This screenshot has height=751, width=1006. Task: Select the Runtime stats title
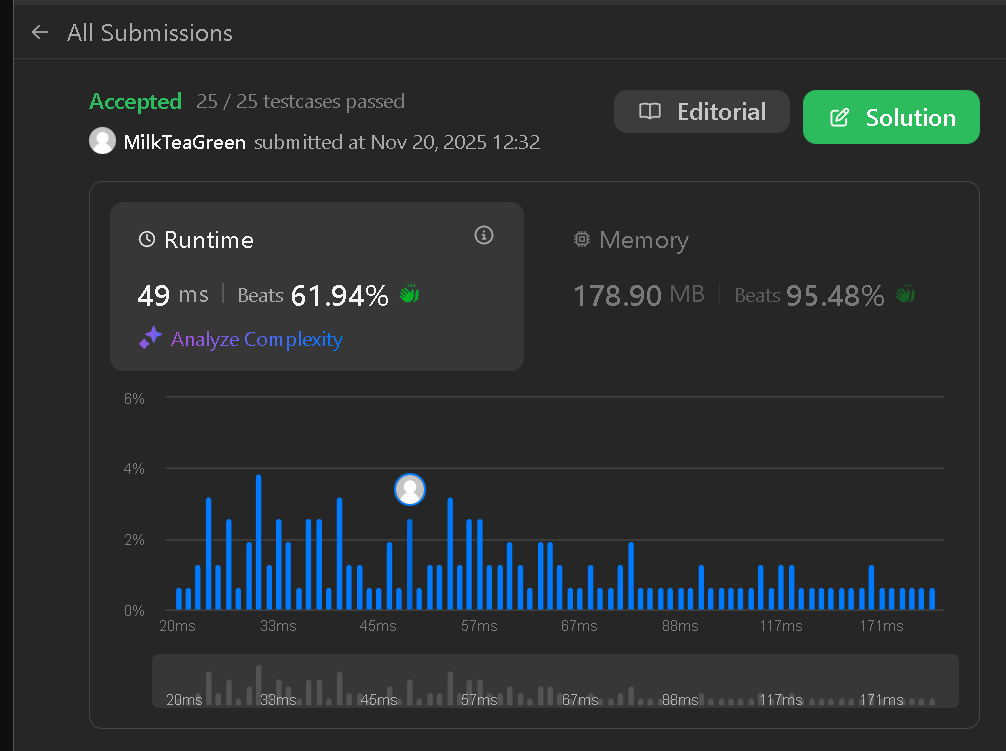point(209,240)
